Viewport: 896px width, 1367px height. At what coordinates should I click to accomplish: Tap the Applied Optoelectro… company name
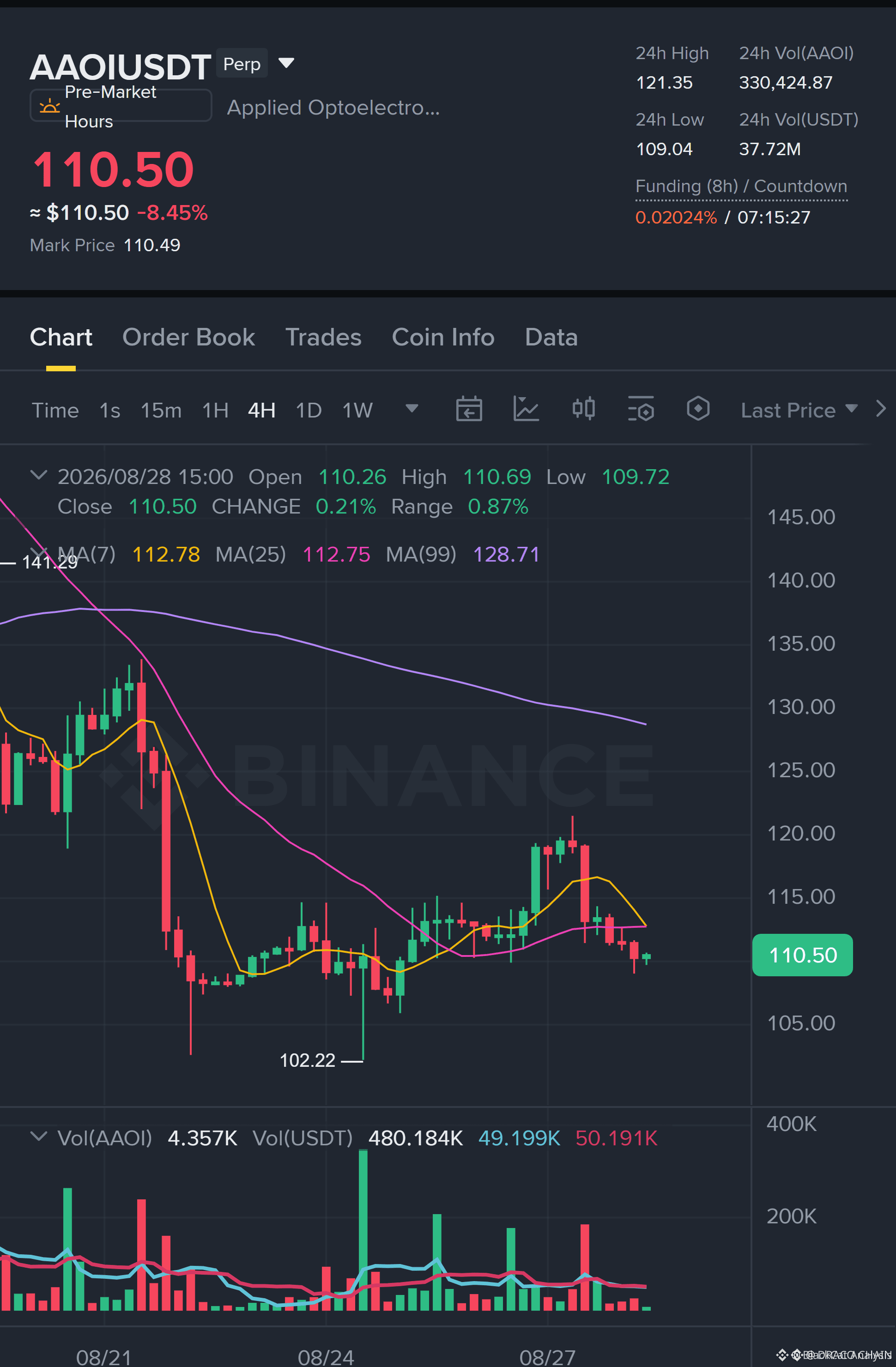(333, 108)
